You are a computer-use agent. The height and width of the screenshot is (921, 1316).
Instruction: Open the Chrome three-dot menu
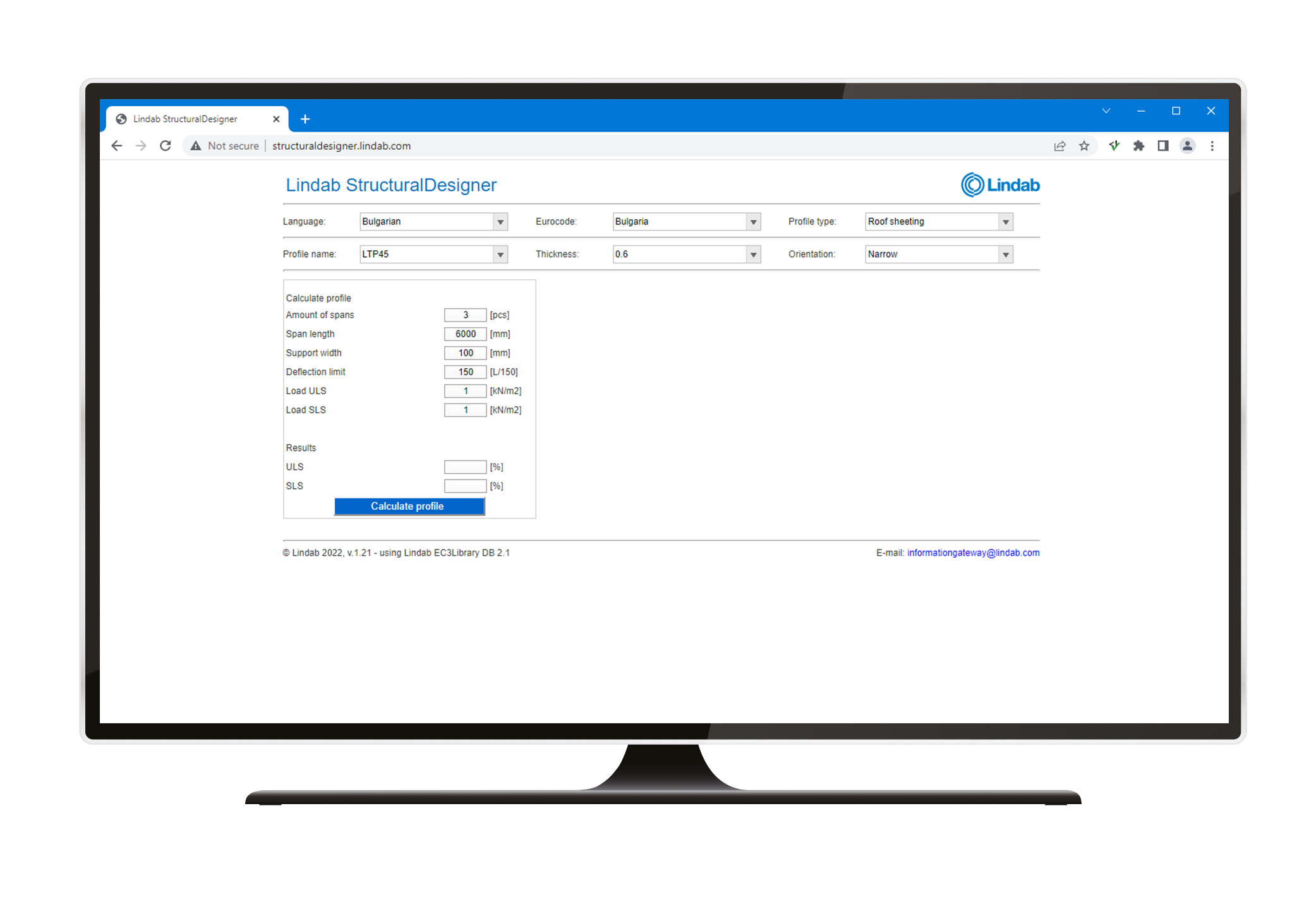(x=1212, y=146)
